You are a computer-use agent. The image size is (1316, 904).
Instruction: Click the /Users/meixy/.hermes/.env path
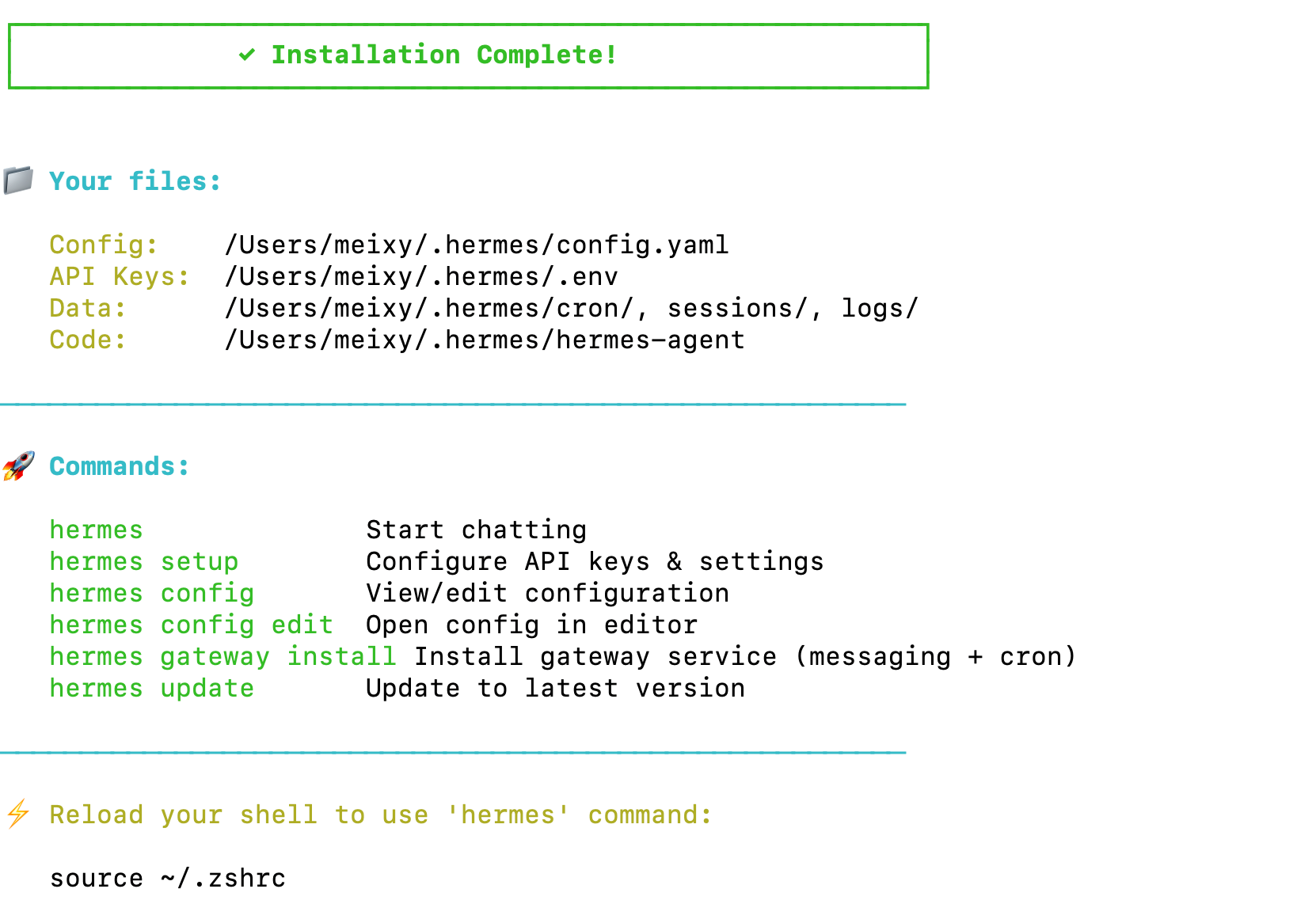pyautogui.click(x=421, y=276)
